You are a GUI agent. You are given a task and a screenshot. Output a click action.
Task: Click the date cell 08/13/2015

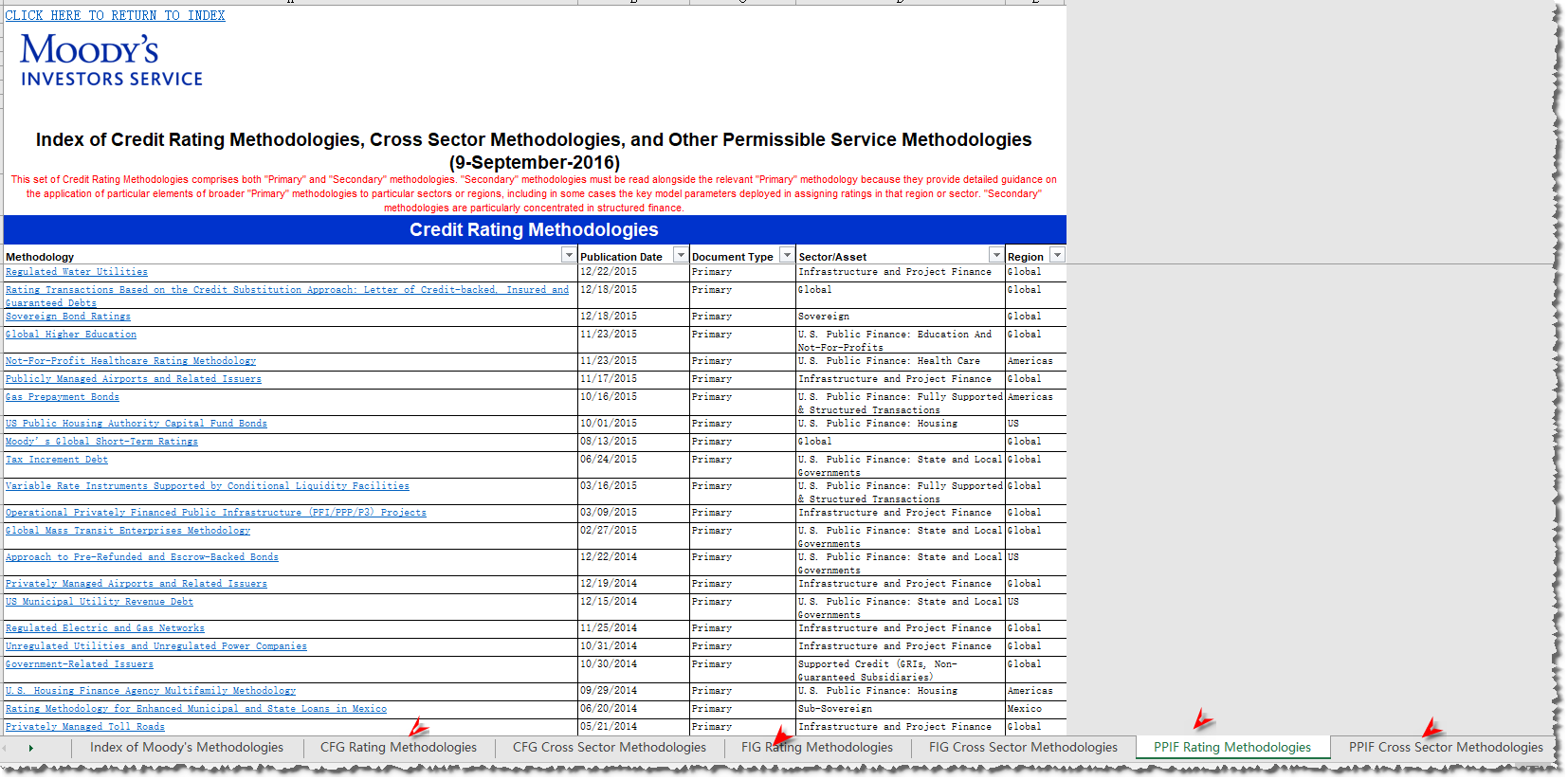(x=633, y=443)
